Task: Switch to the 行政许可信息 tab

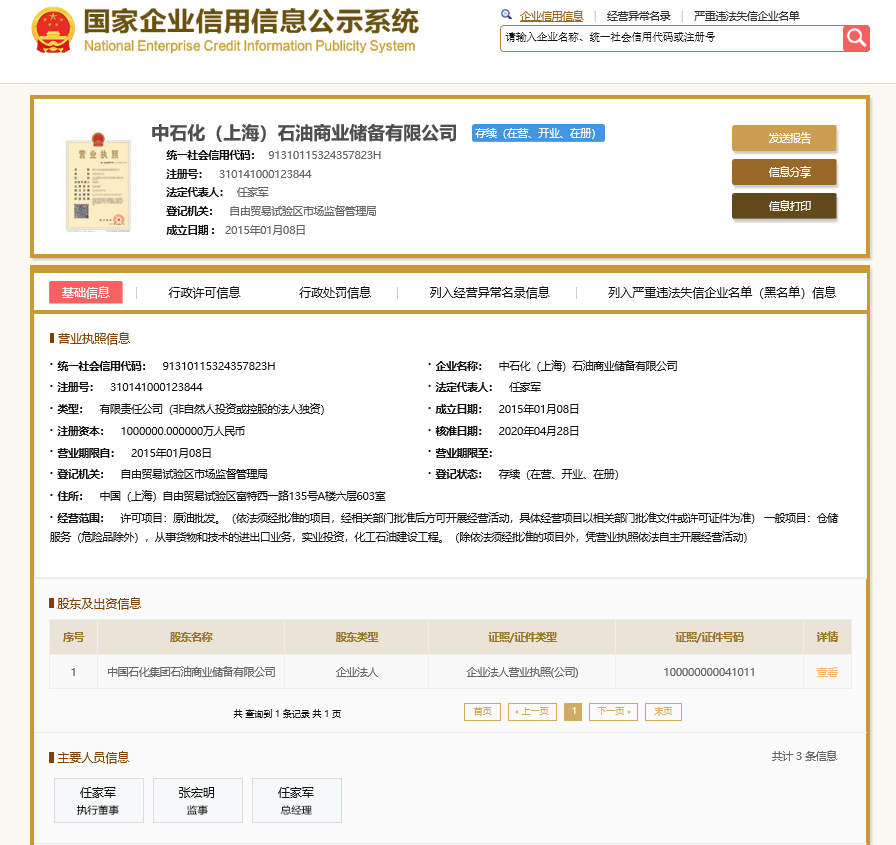Action: coord(204,293)
